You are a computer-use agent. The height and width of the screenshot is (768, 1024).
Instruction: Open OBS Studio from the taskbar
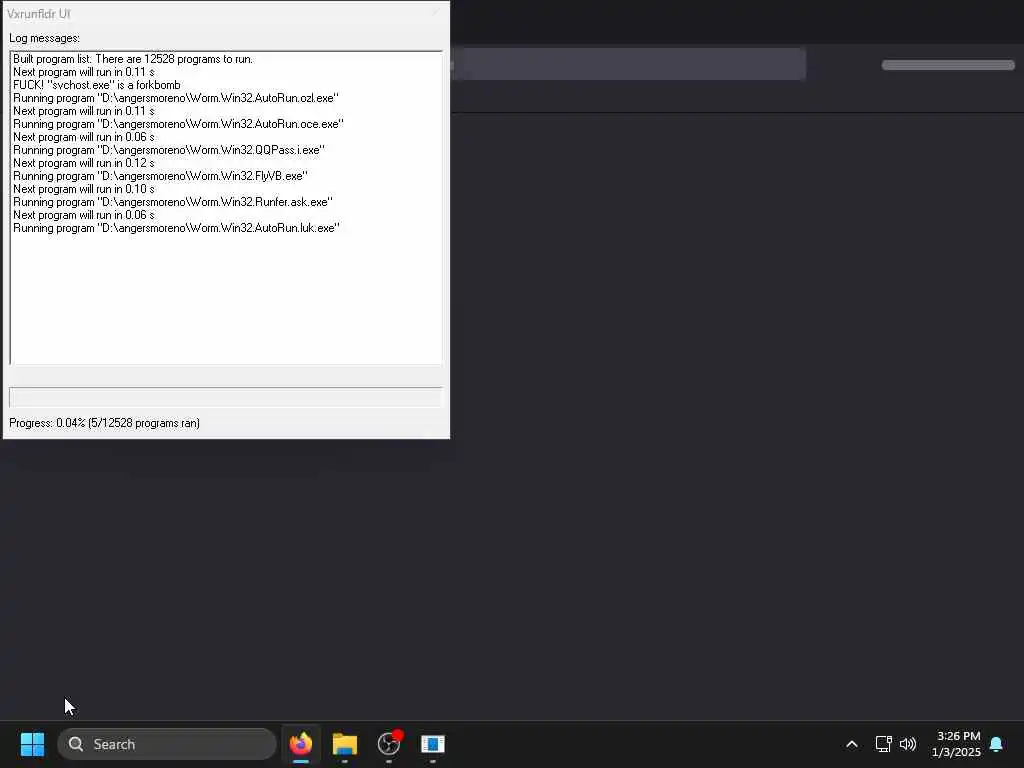389,744
